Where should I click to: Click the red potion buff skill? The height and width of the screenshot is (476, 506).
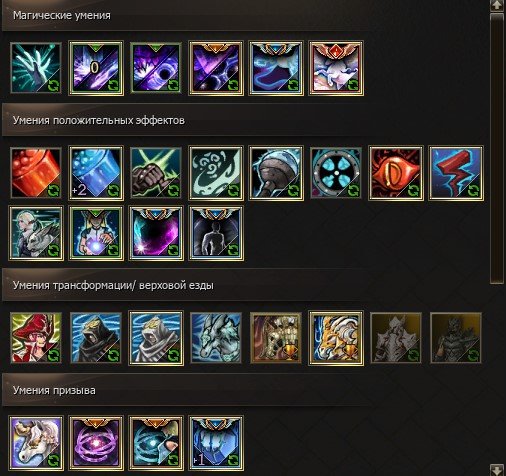pos(36,173)
